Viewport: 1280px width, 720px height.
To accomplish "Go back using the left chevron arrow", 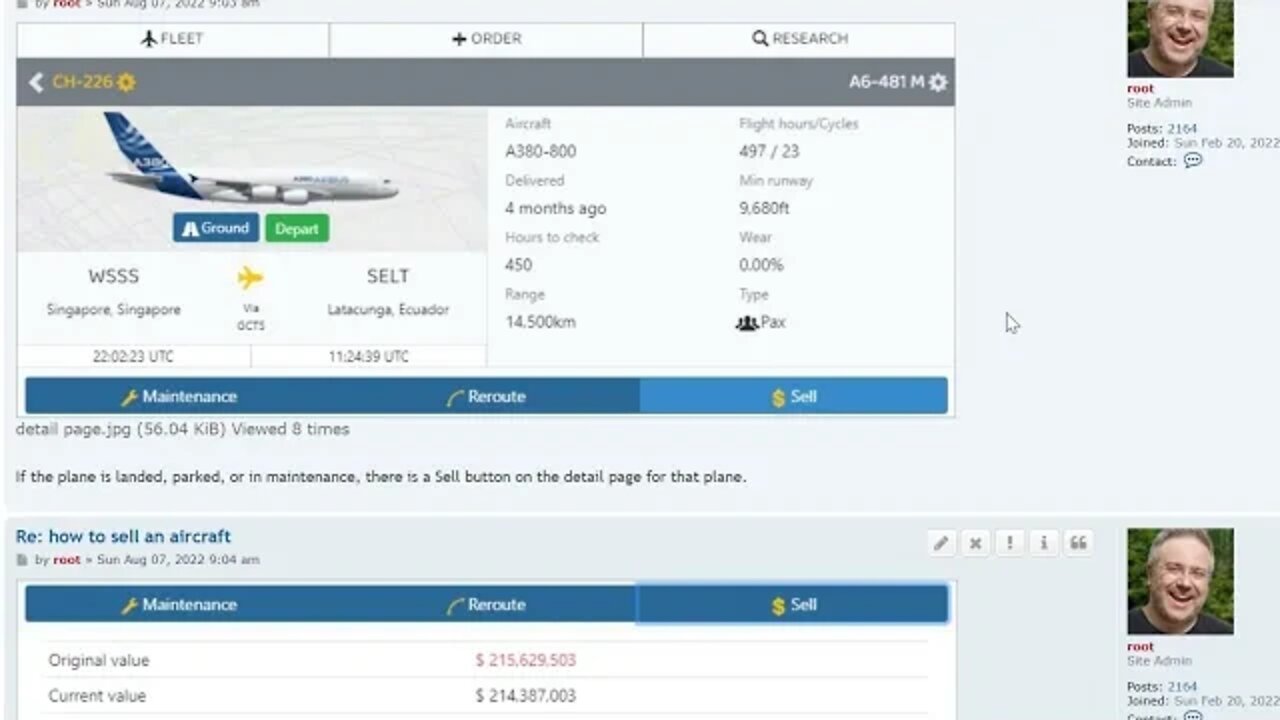I will click(36, 82).
